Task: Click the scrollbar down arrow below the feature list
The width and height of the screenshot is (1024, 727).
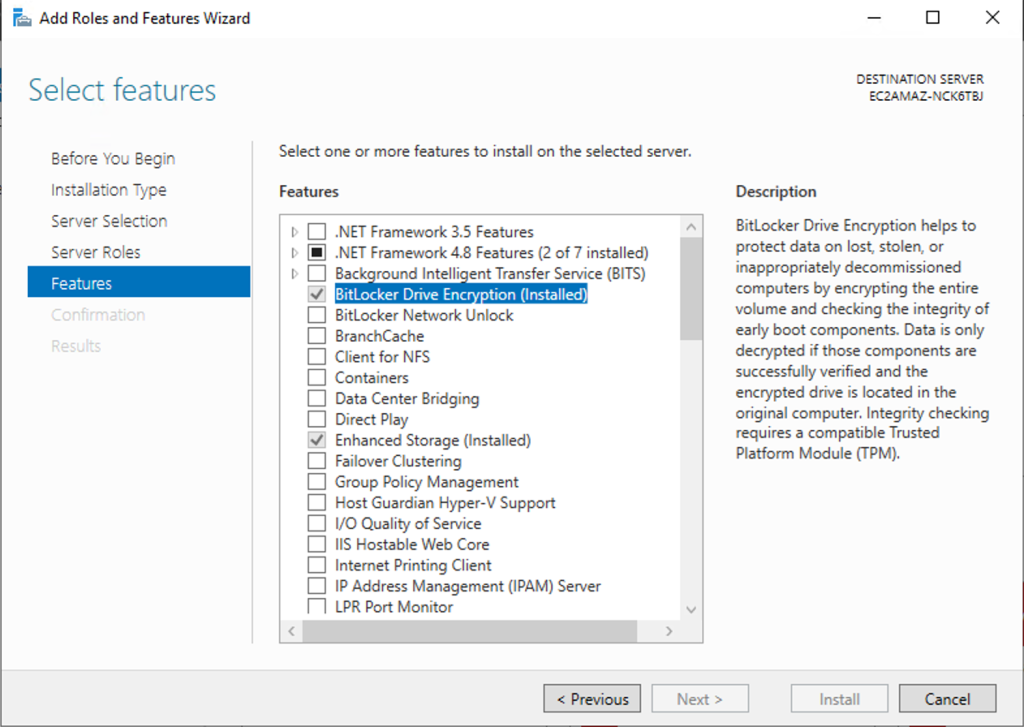Action: (x=691, y=608)
